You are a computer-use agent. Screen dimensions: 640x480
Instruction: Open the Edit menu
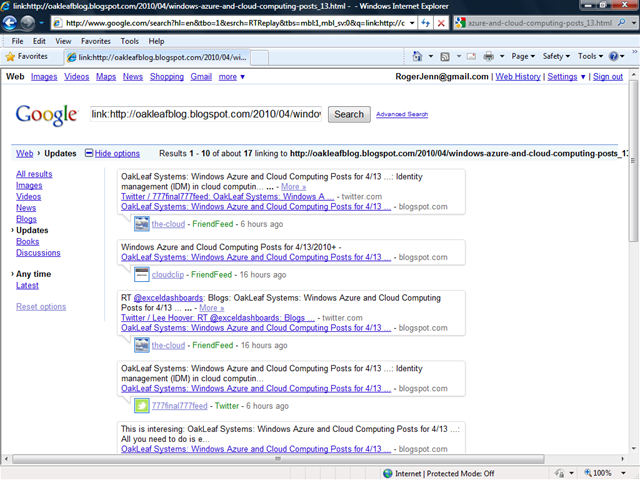pyautogui.click(x=39, y=41)
